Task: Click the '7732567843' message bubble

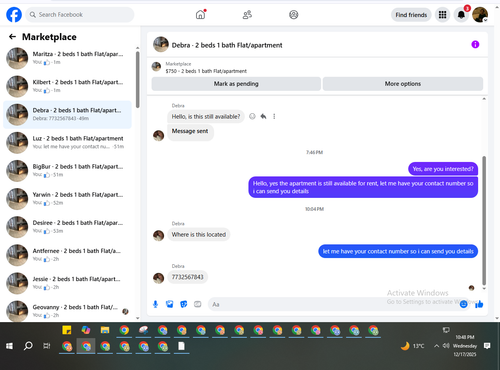Action: [x=187, y=277]
